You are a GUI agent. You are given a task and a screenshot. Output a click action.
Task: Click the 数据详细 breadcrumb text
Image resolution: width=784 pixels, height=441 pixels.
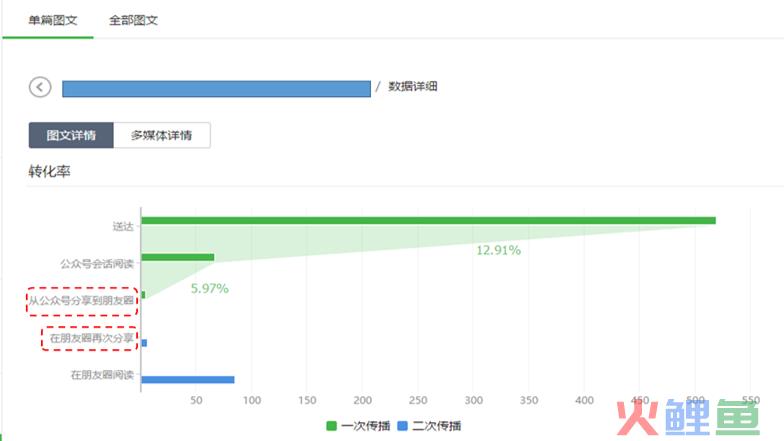(x=412, y=87)
